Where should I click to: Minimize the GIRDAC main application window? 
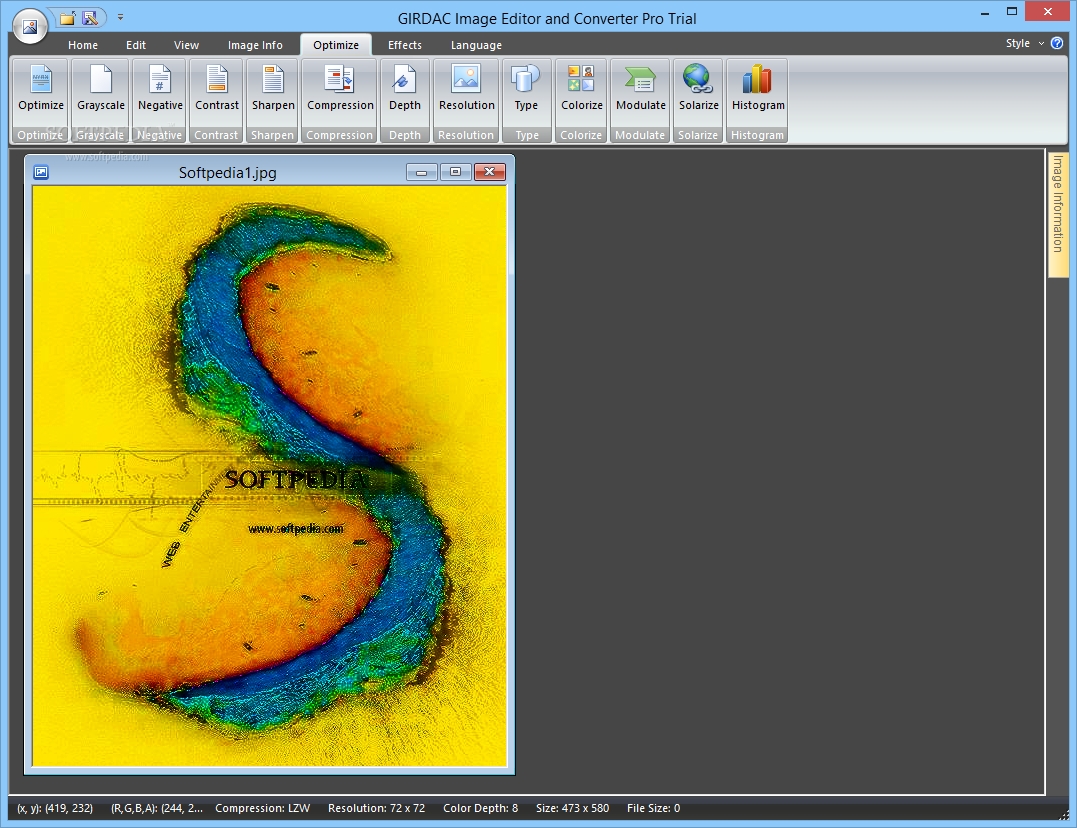click(x=984, y=12)
